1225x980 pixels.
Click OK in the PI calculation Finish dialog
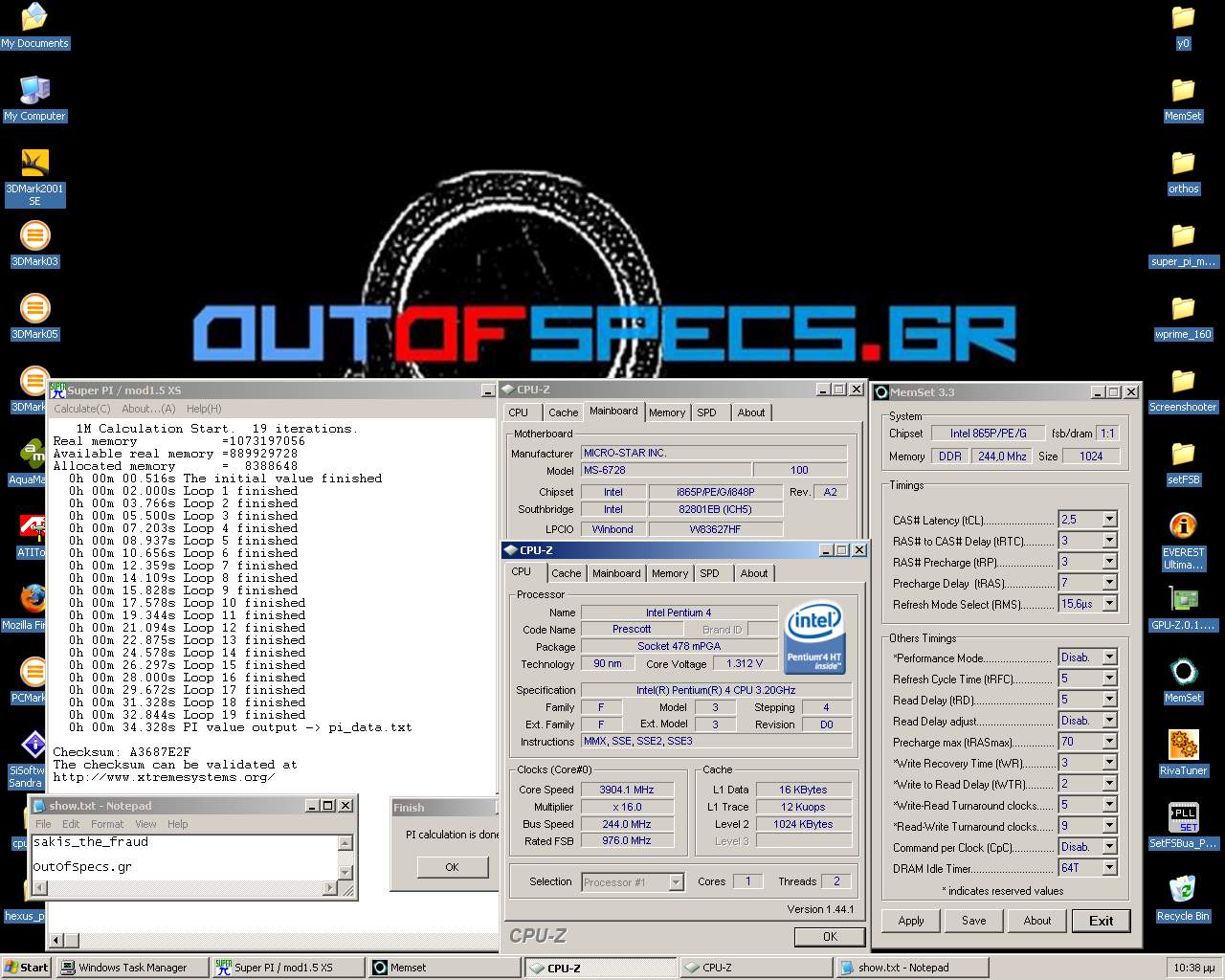452,867
